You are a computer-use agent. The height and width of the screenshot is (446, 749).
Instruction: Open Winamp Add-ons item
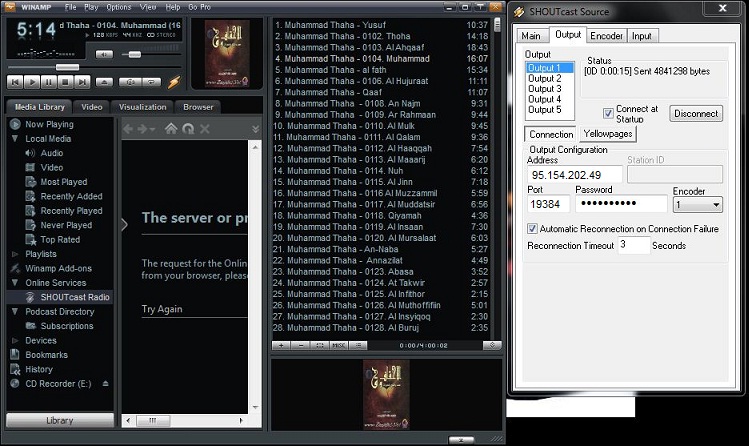point(58,268)
